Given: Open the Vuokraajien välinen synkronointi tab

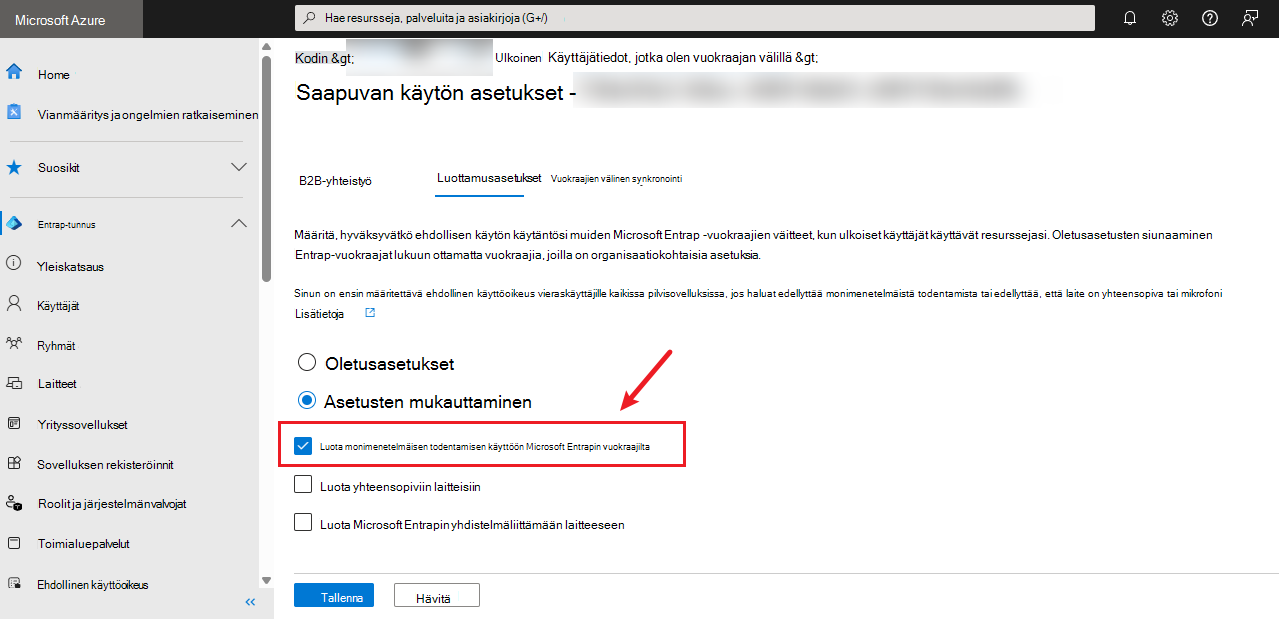Looking at the screenshot, I should 616,178.
